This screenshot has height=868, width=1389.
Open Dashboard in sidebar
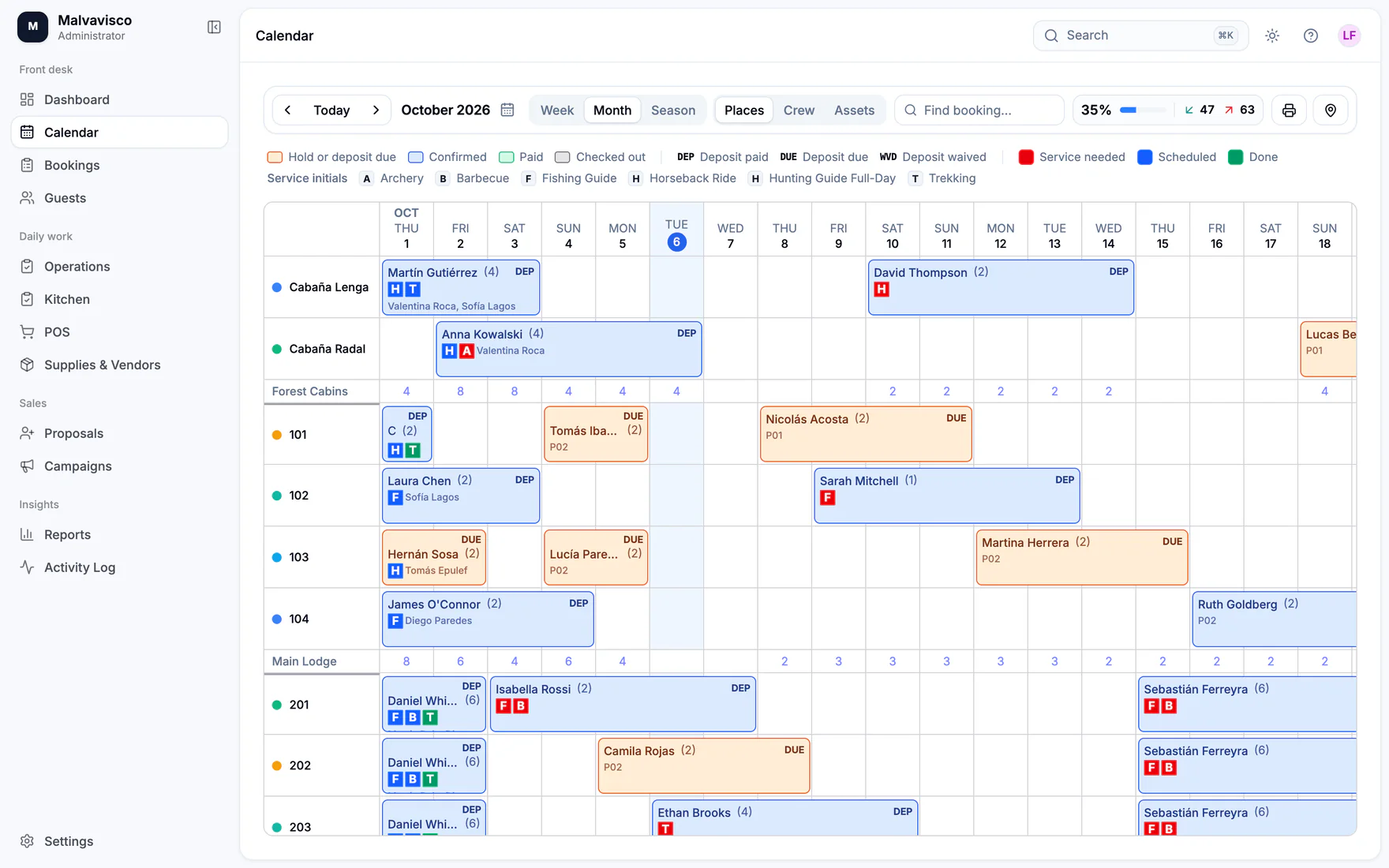[119, 99]
